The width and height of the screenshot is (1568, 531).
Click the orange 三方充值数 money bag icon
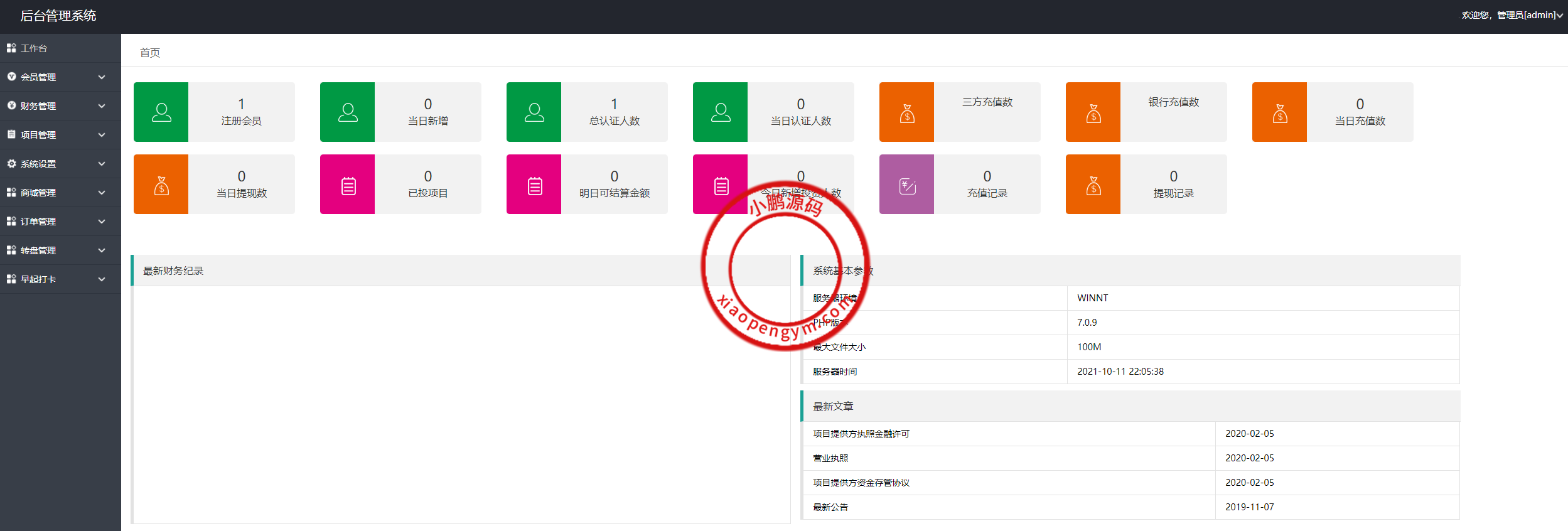[906, 112]
